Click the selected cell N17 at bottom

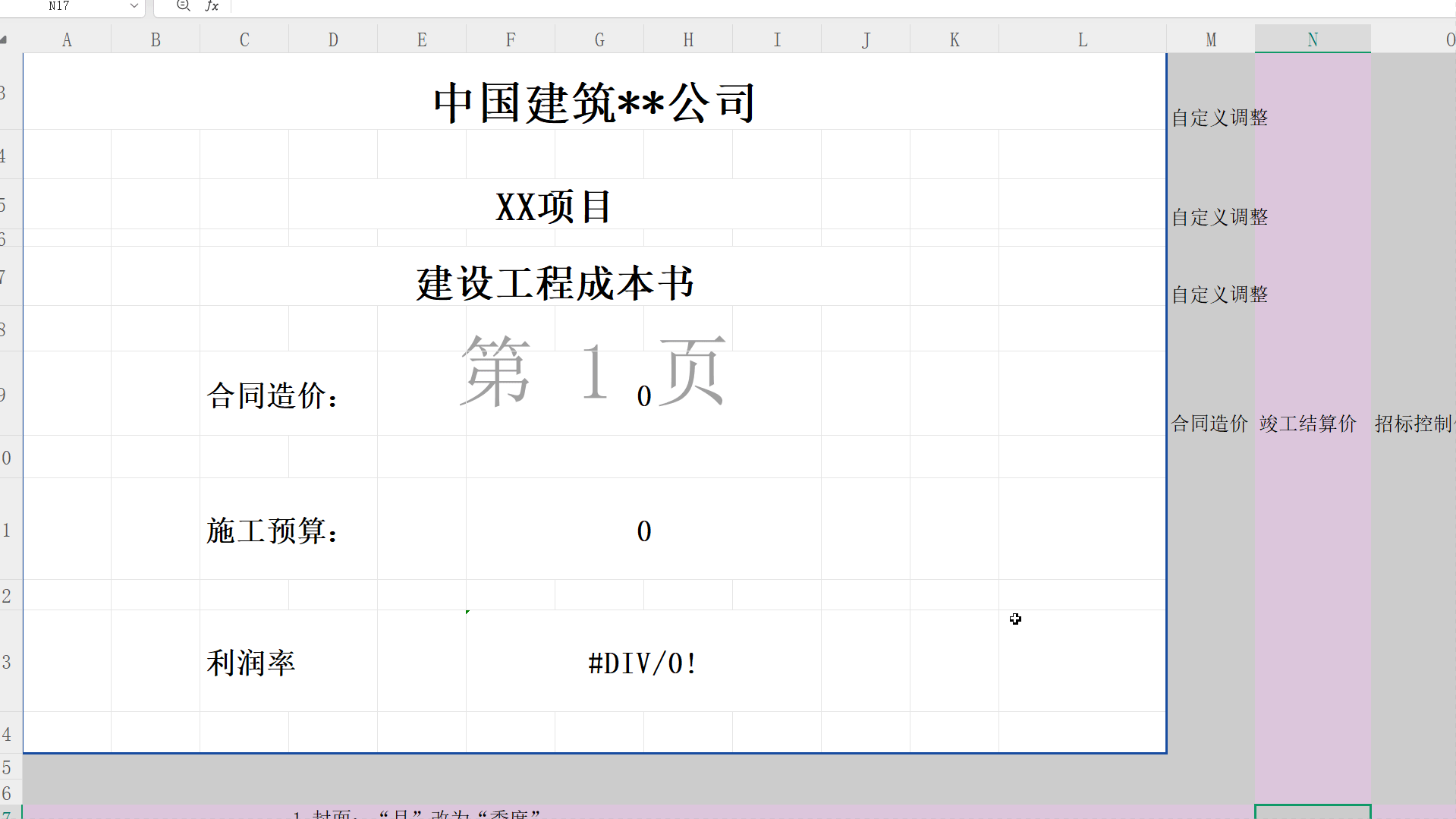click(x=1313, y=811)
